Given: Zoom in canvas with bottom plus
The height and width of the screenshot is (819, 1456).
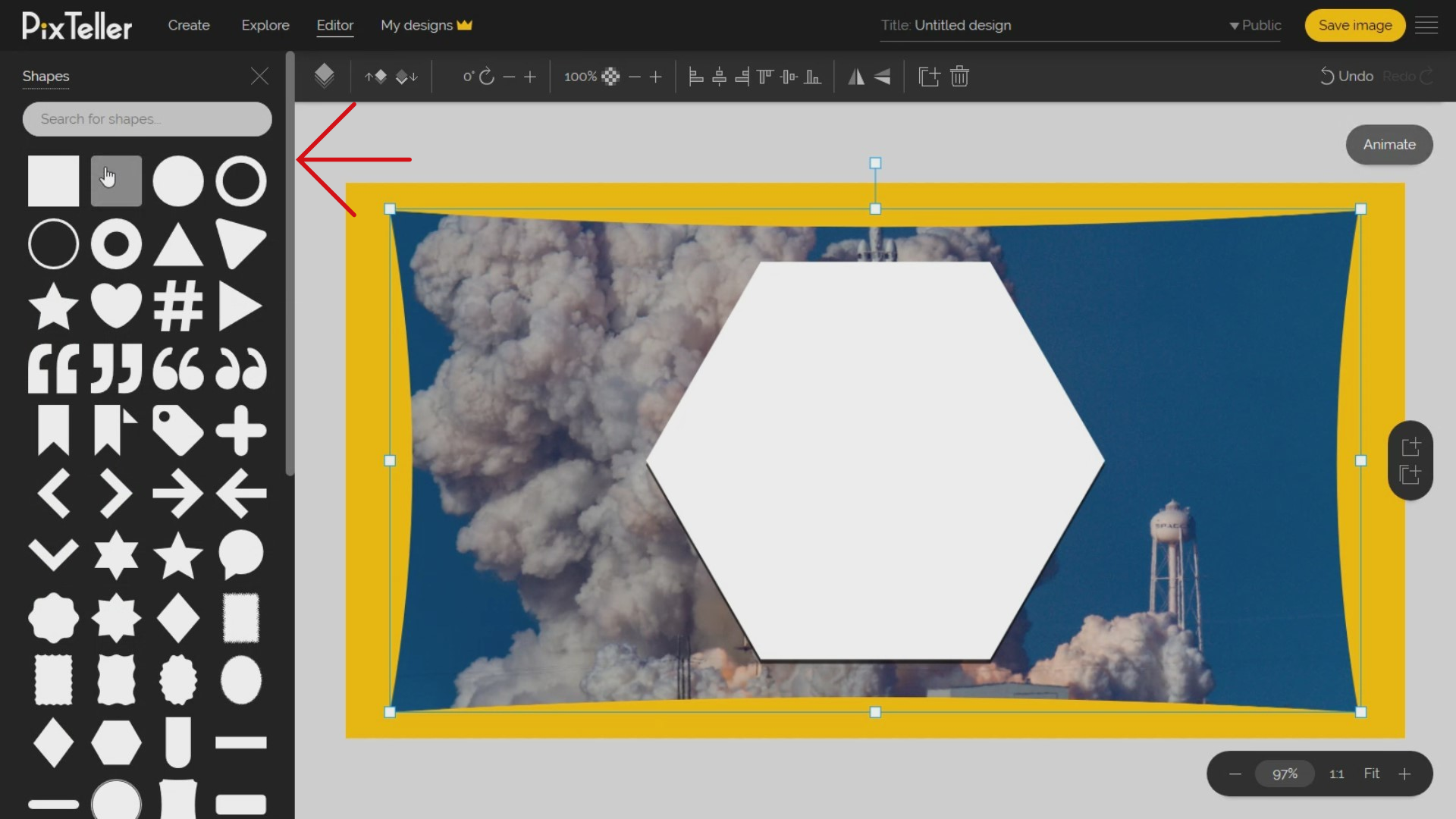Looking at the screenshot, I should point(1404,774).
